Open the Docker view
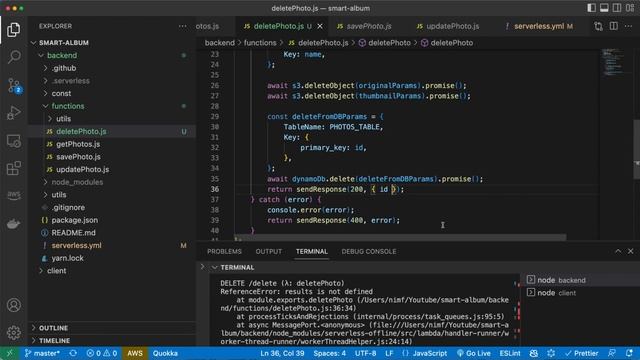 tap(13, 224)
